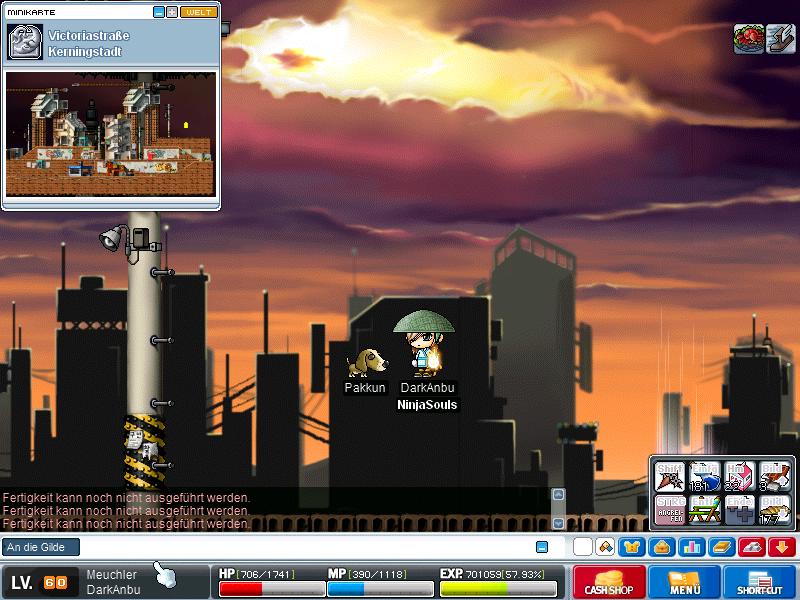The image size is (800, 600).
Task: Toggle the quickslot panel with red arrow
Action: [782, 547]
